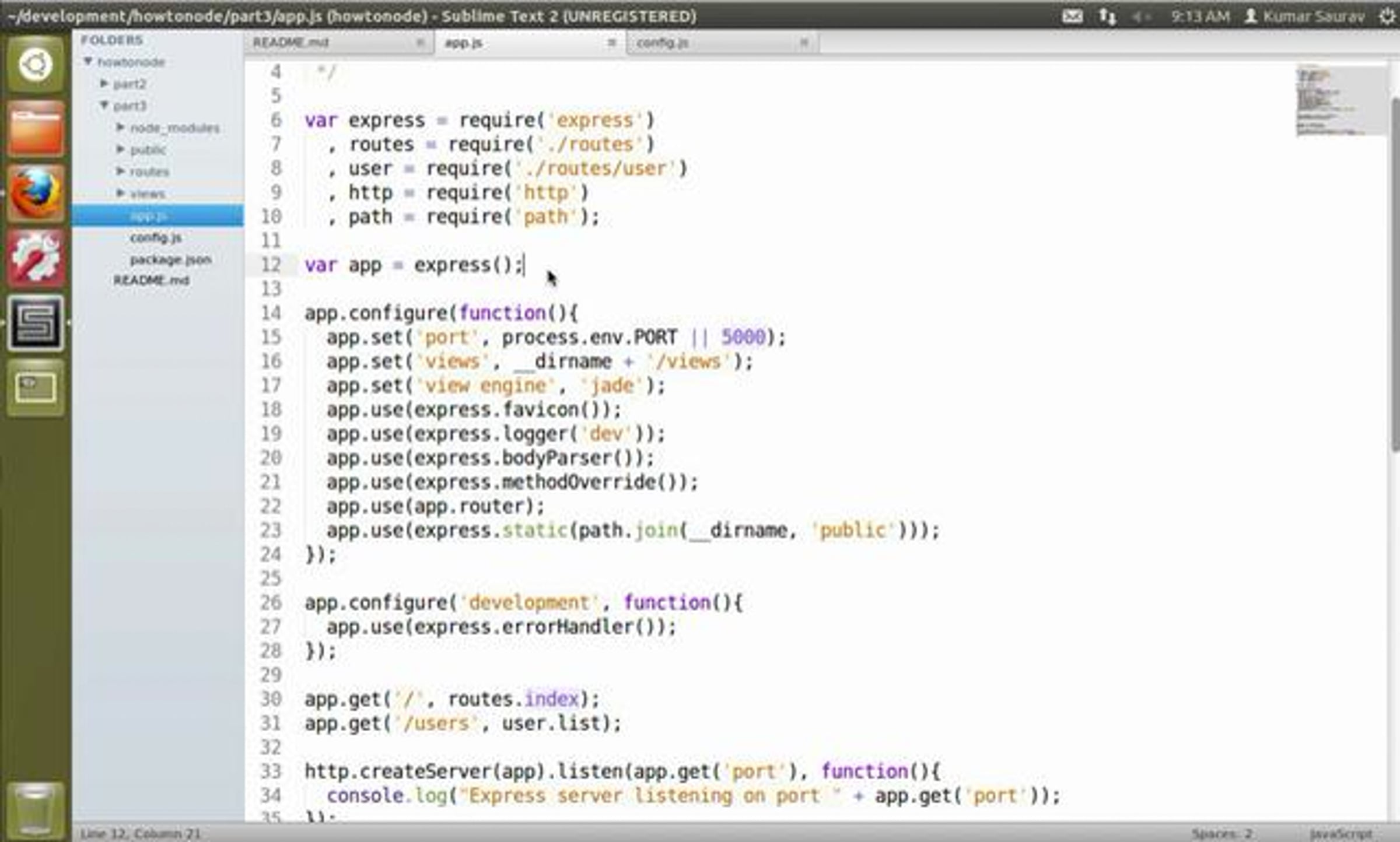Open the screenshot tool in launcher
This screenshot has width=1400, height=842.
[x=35, y=387]
